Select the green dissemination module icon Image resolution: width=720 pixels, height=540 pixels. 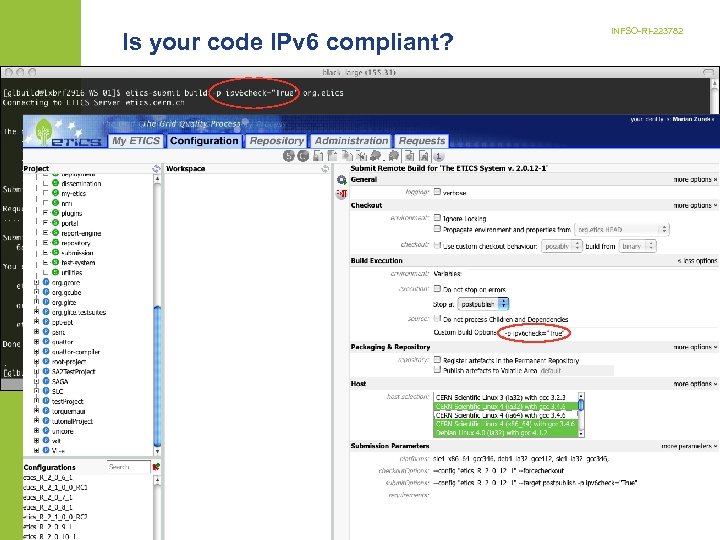click(56, 183)
